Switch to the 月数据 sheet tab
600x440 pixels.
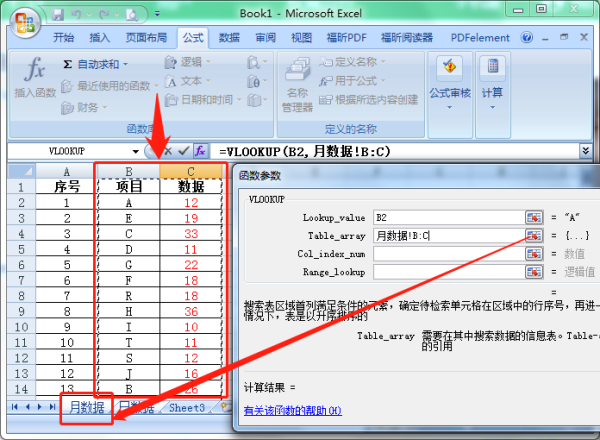pyautogui.click(x=87, y=407)
